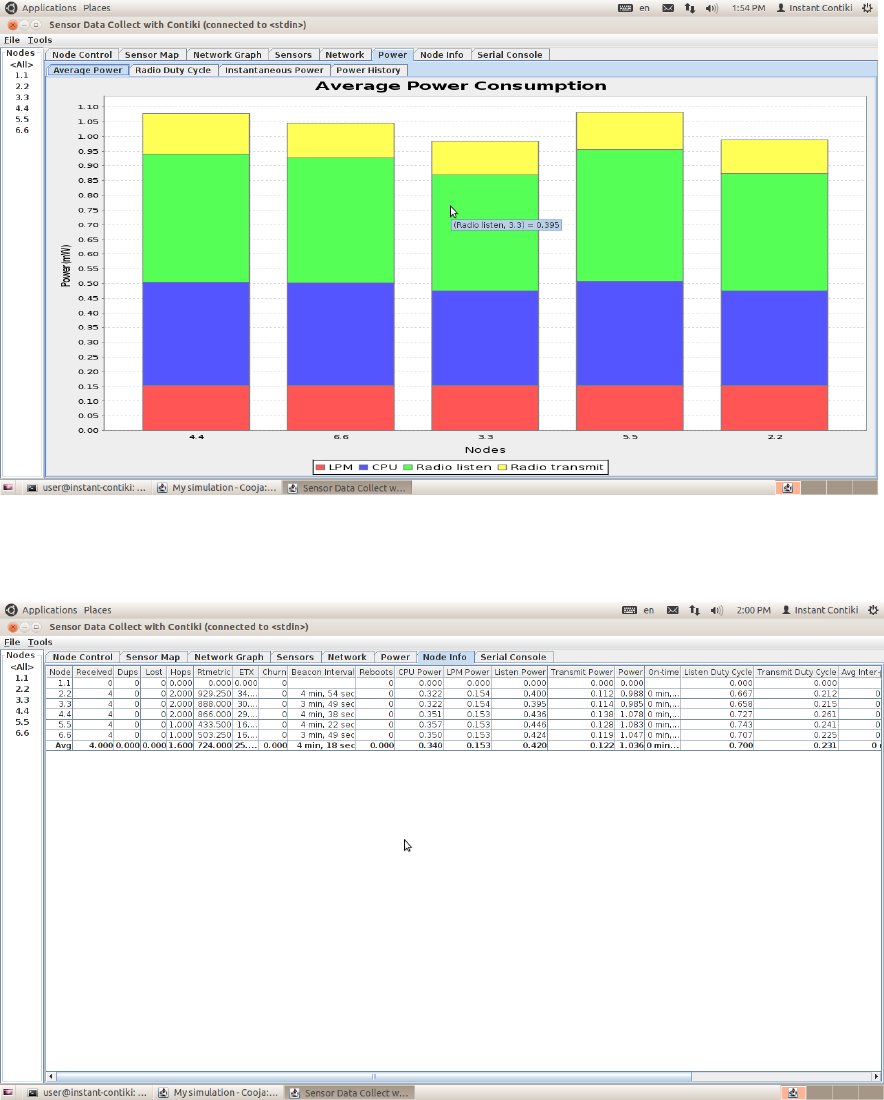Click Rtmetric value 929.250 in the table
This screenshot has height=1100, width=884.
213,693
